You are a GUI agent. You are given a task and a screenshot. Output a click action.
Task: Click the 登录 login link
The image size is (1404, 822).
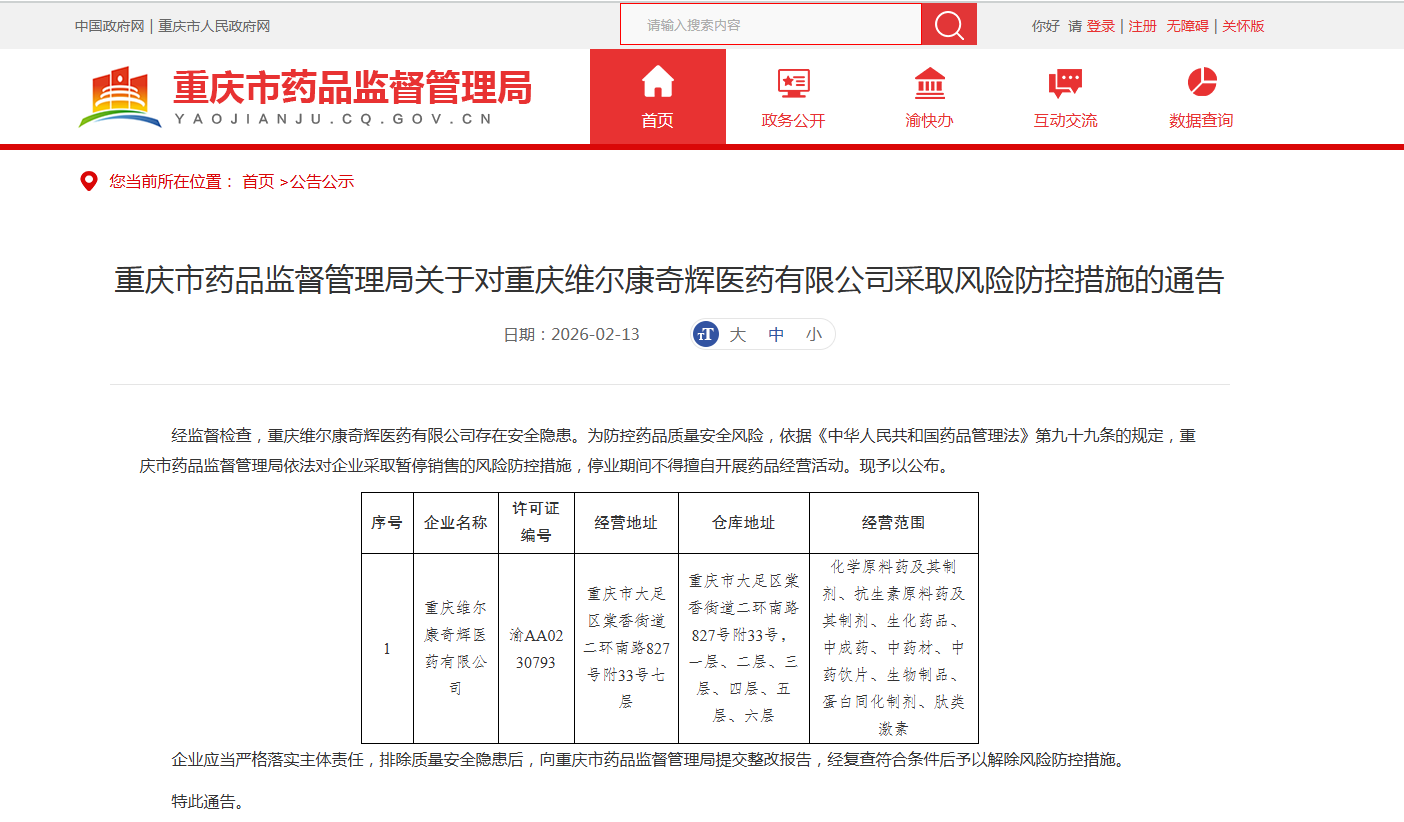1100,26
